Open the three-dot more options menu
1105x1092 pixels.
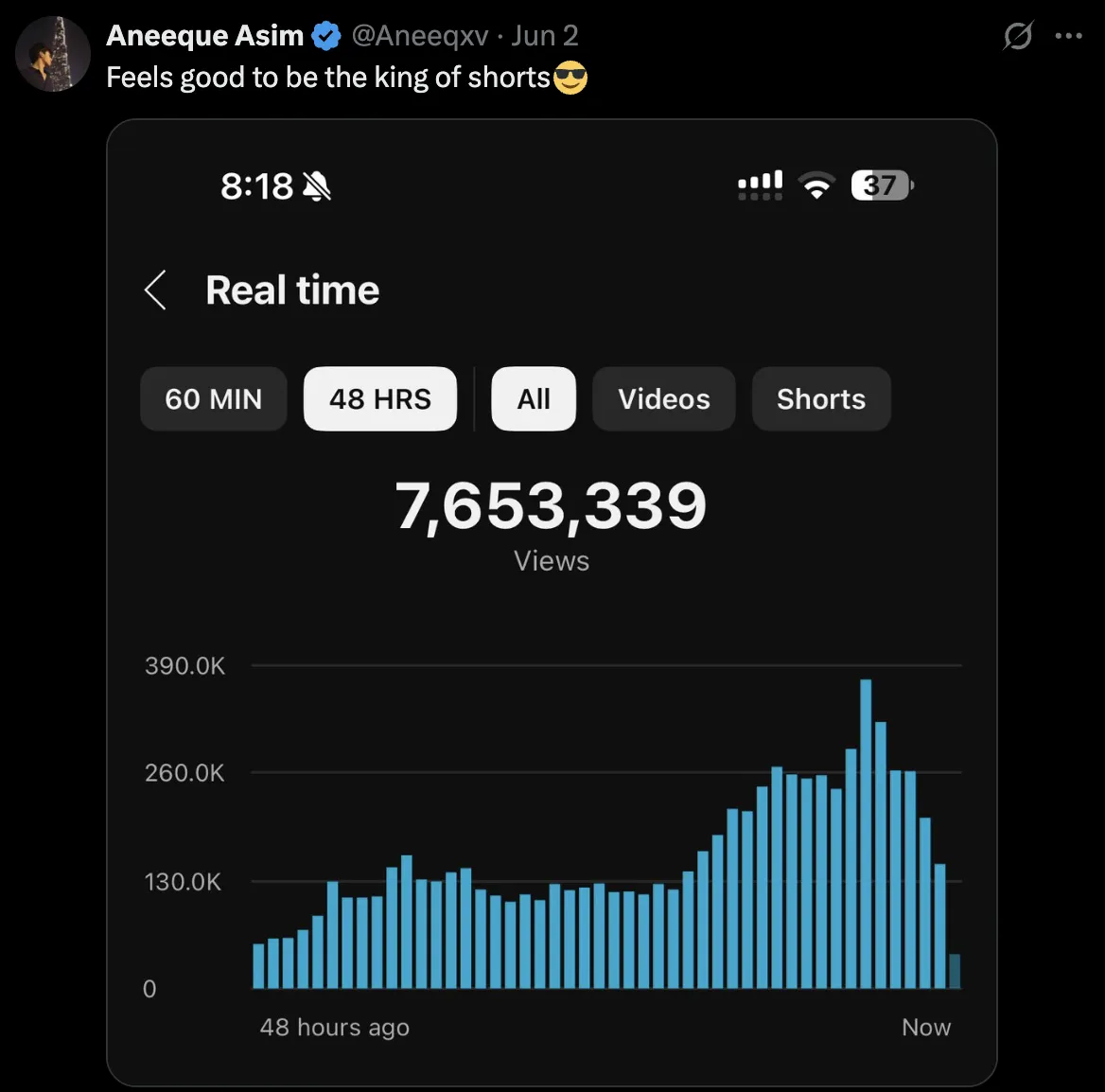[1068, 36]
